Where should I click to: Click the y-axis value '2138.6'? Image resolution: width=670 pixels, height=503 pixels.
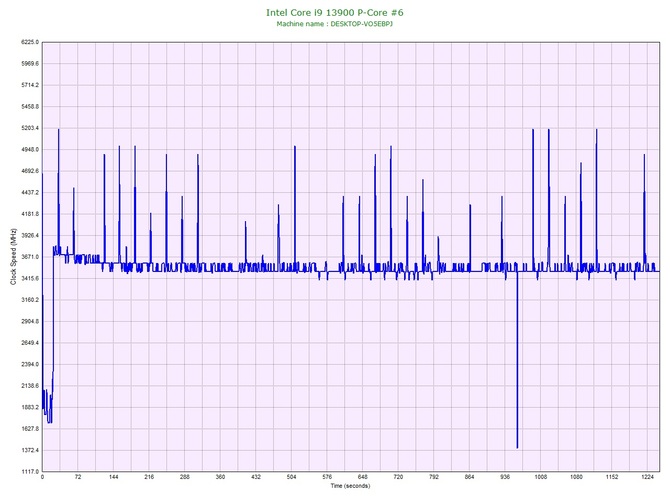pyautogui.click(x=30, y=386)
